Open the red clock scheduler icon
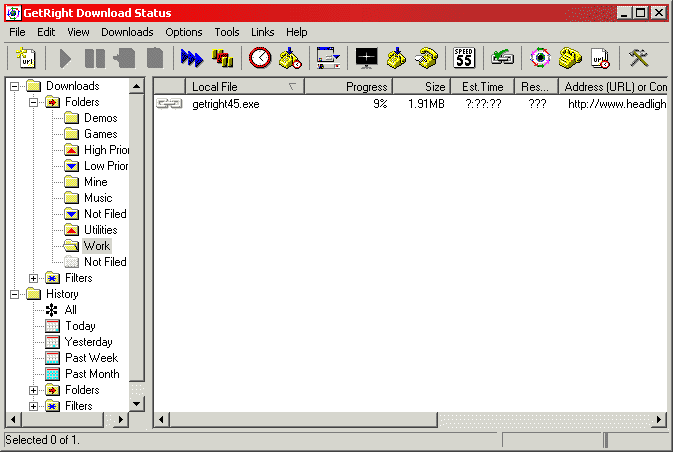The width and height of the screenshot is (673, 452). (260, 58)
